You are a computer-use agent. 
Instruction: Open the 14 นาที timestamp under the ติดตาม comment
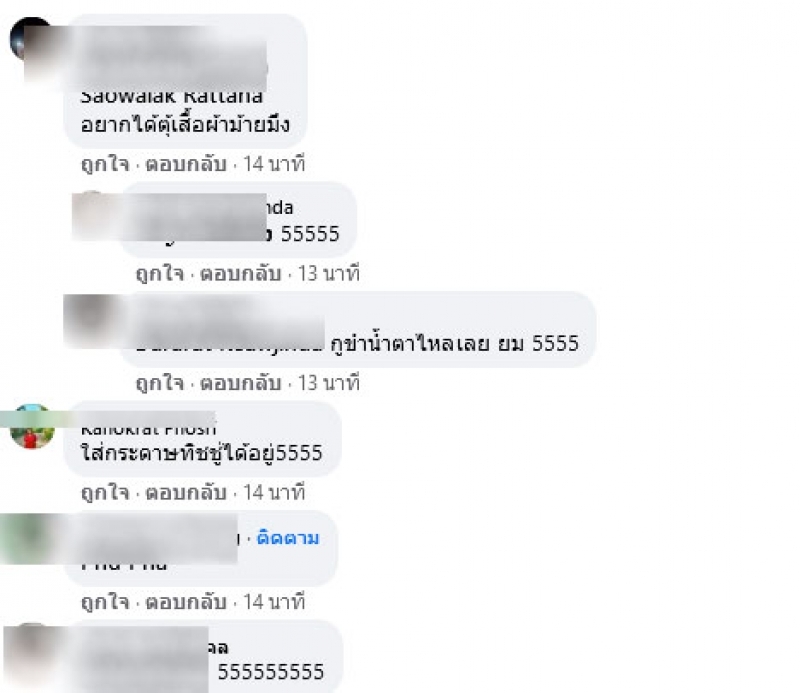274,603
